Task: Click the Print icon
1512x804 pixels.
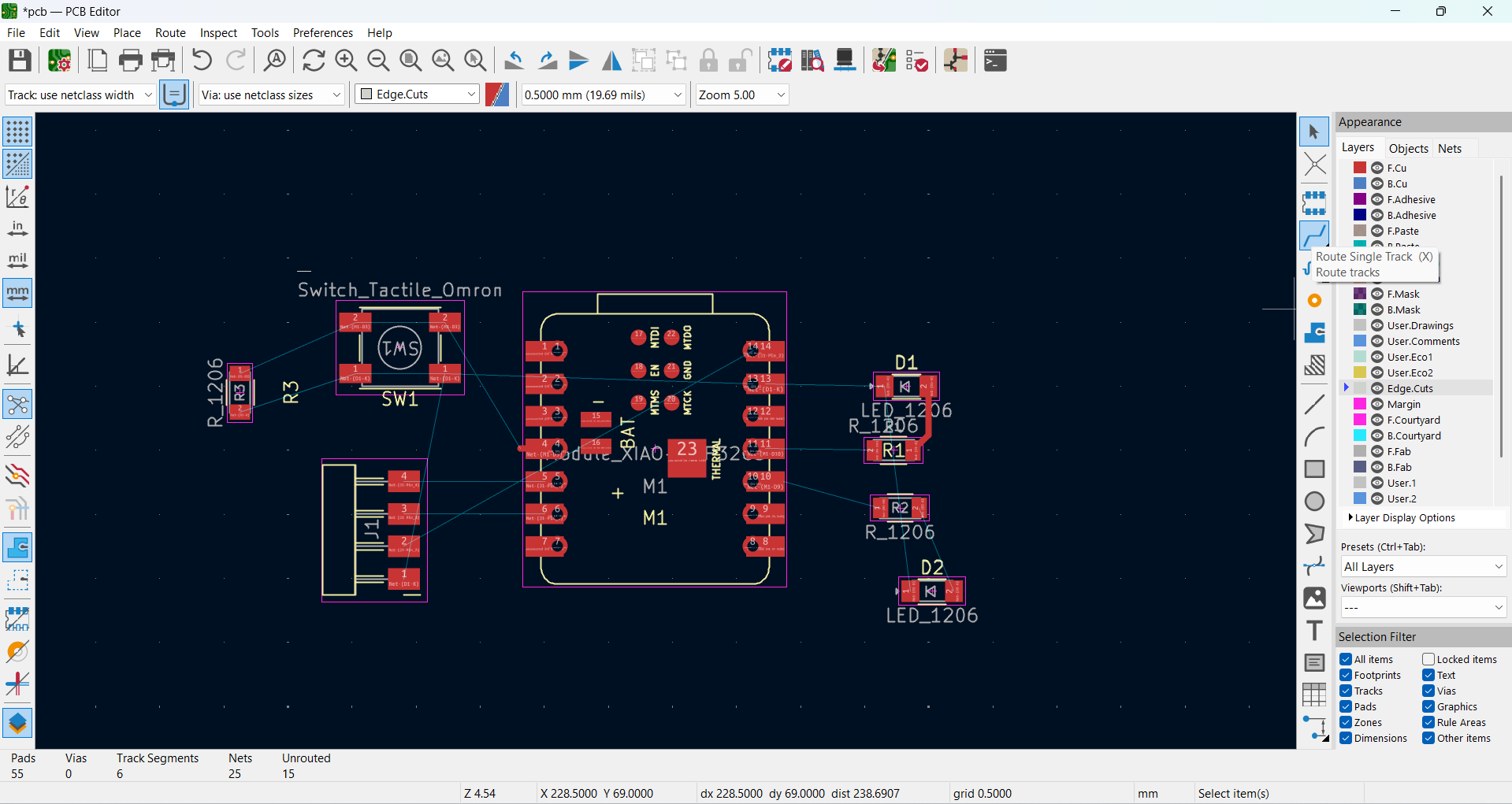Action: [131, 61]
